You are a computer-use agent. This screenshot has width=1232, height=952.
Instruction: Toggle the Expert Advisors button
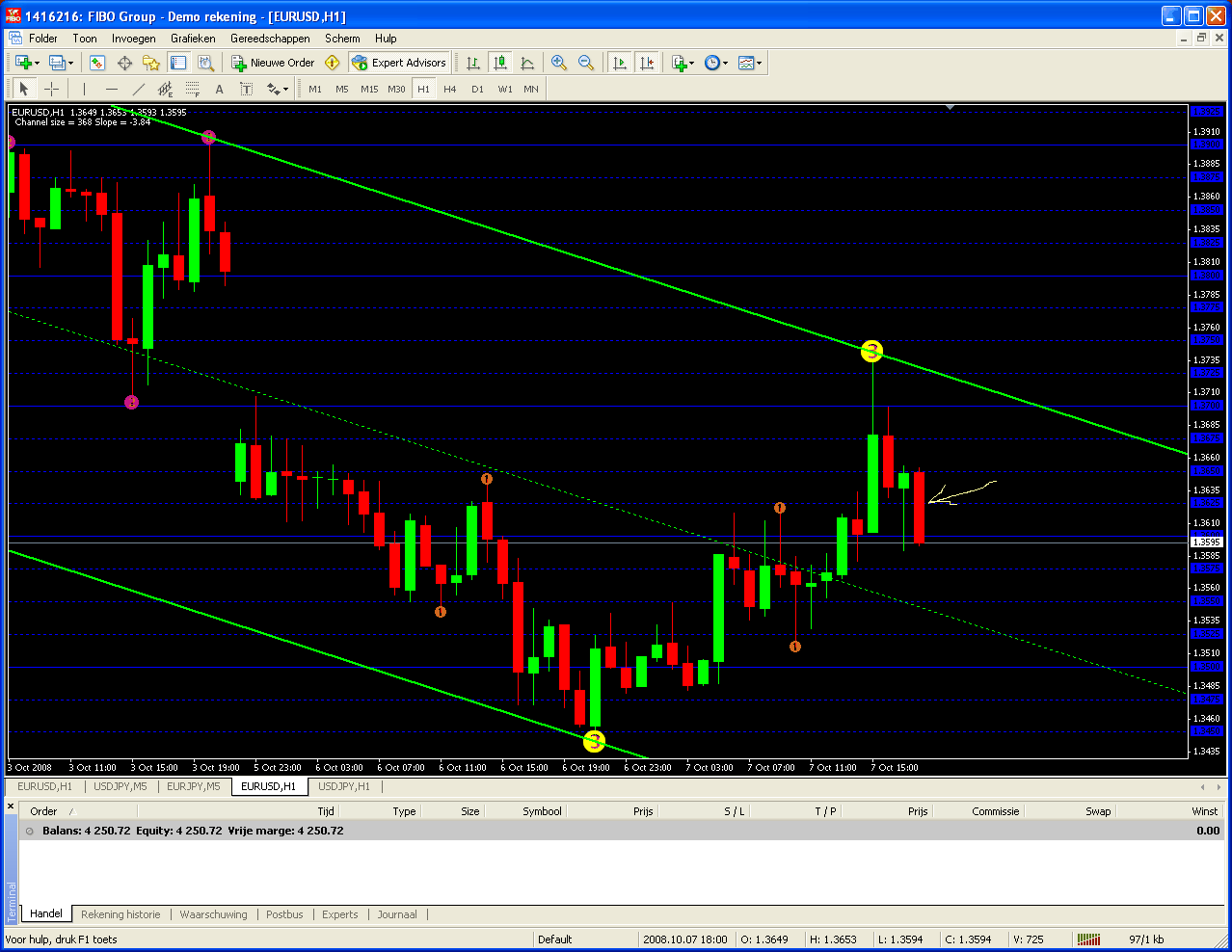coord(399,63)
